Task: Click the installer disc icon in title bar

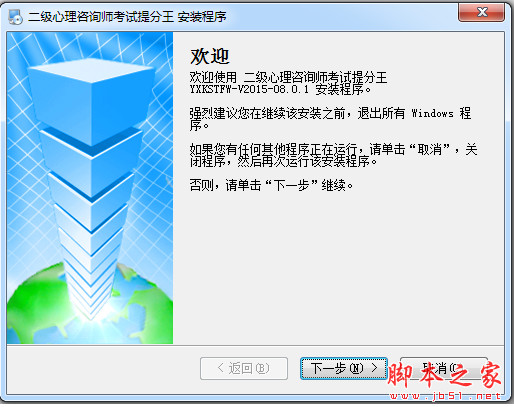Action: [15, 17]
